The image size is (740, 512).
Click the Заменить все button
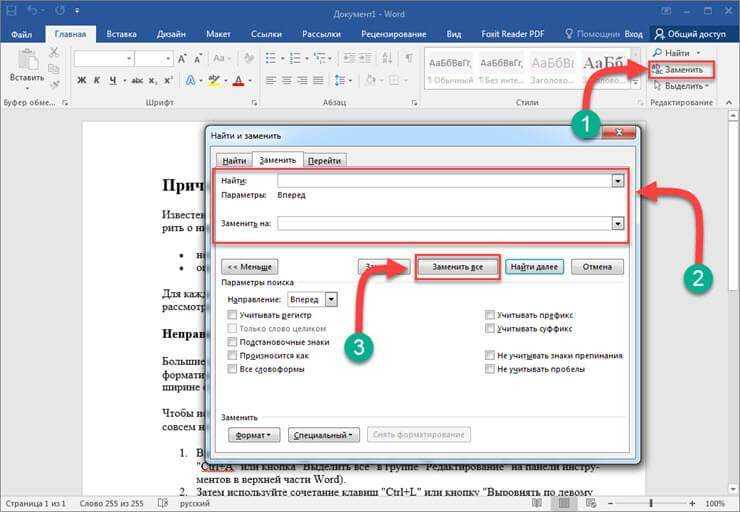coord(458,267)
